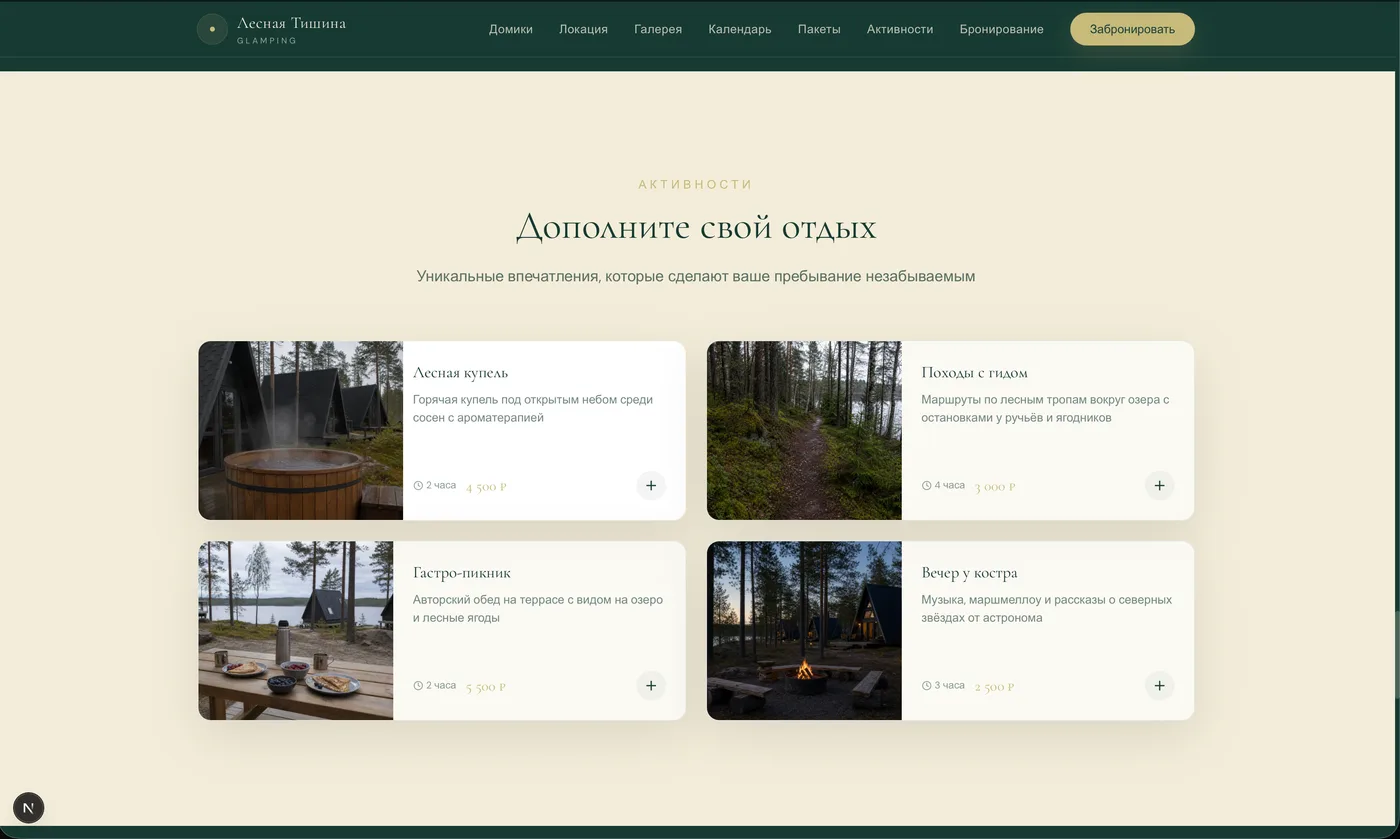The image size is (1400, 839).
Task: Go to the Локация section
Action: click(583, 29)
